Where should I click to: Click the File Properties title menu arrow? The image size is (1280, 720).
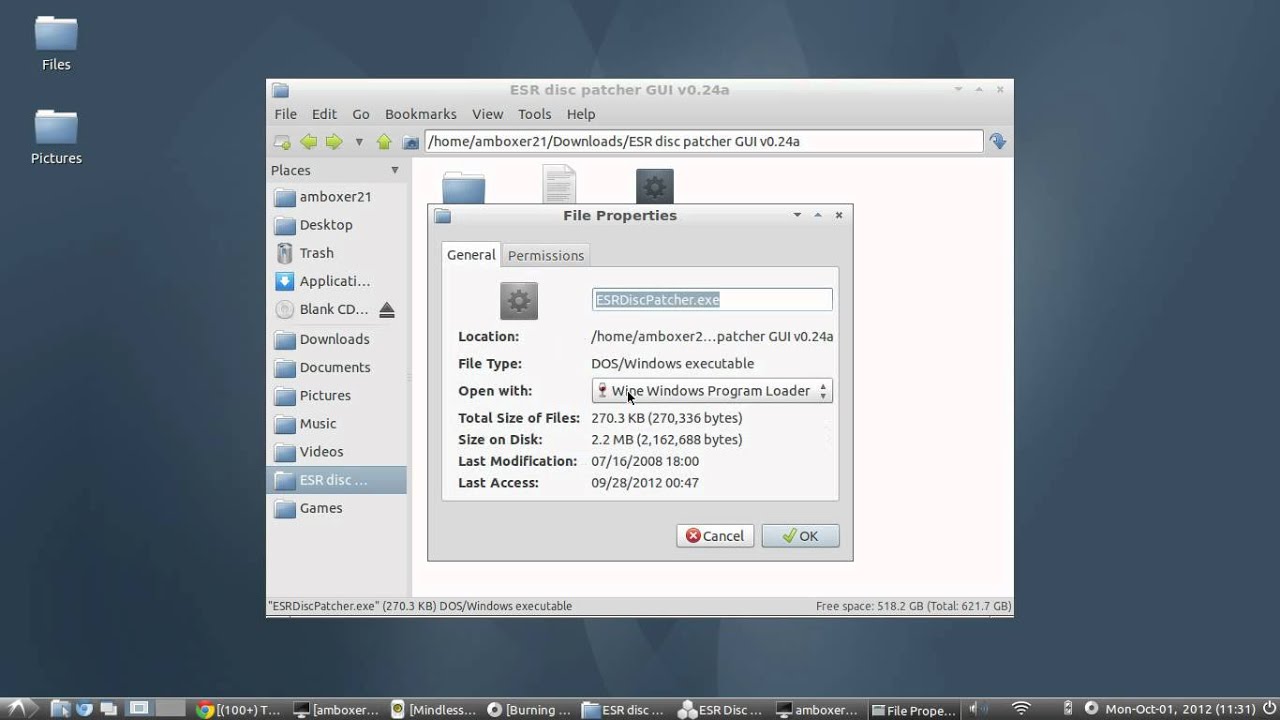click(x=797, y=215)
